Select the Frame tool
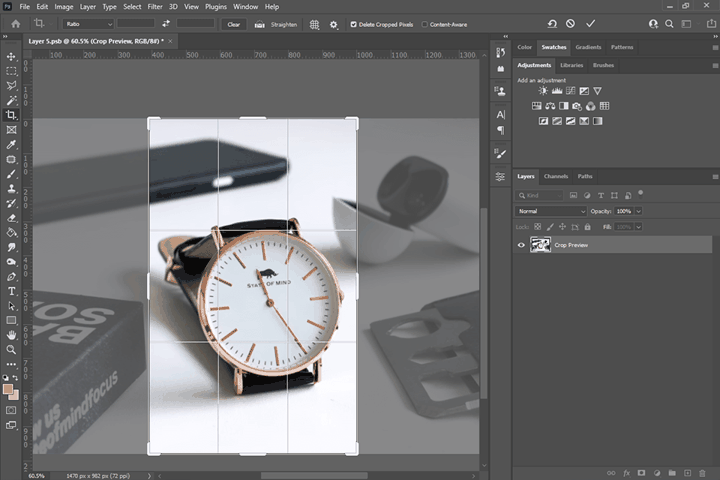The width and height of the screenshot is (720, 480). [x=11, y=130]
